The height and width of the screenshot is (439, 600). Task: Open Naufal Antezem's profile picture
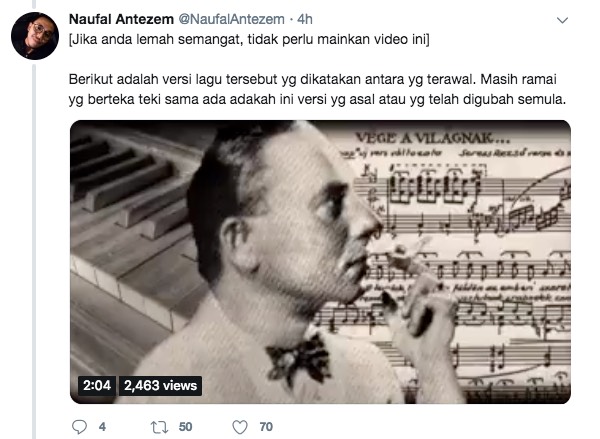tap(35, 36)
